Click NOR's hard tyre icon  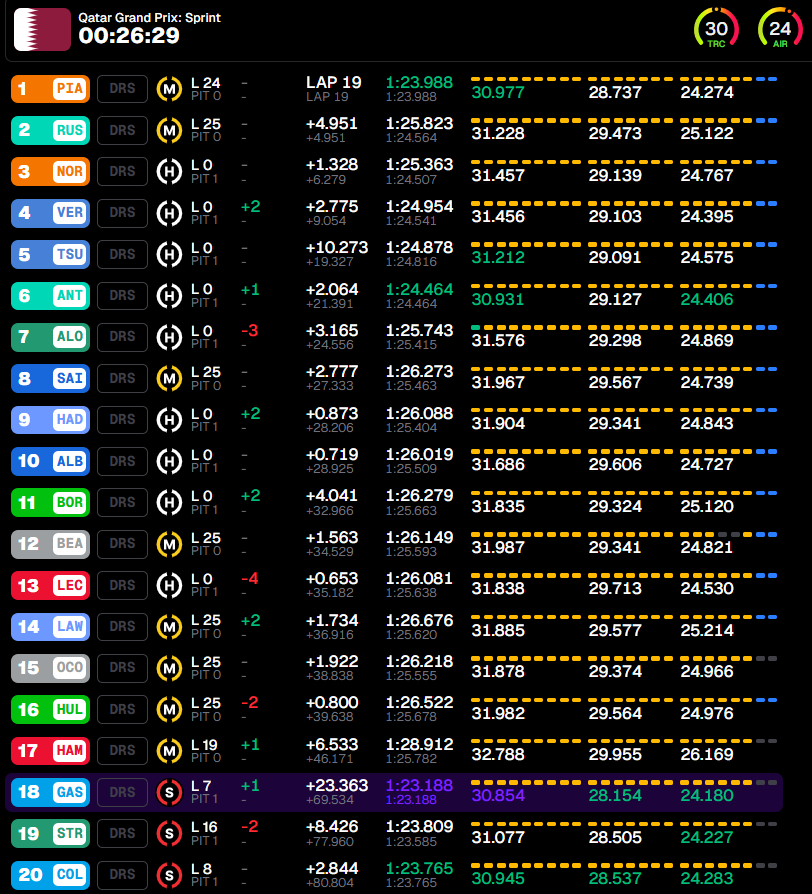[169, 172]
